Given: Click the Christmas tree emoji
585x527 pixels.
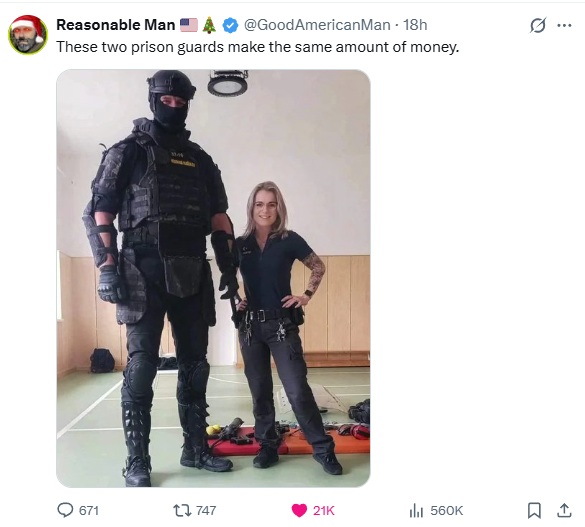Looking at the screenshot, I should [x=209, y=25].
